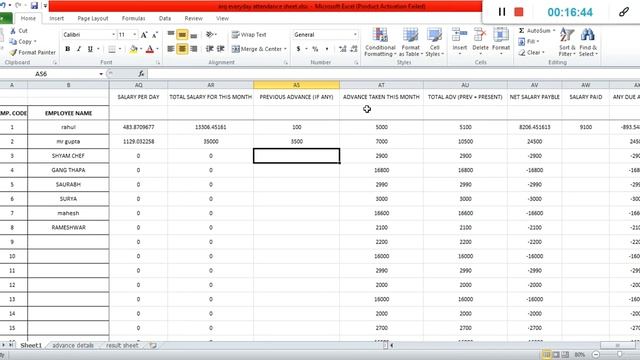
Task: Toggle Center alignment
Action: point(182,49)
